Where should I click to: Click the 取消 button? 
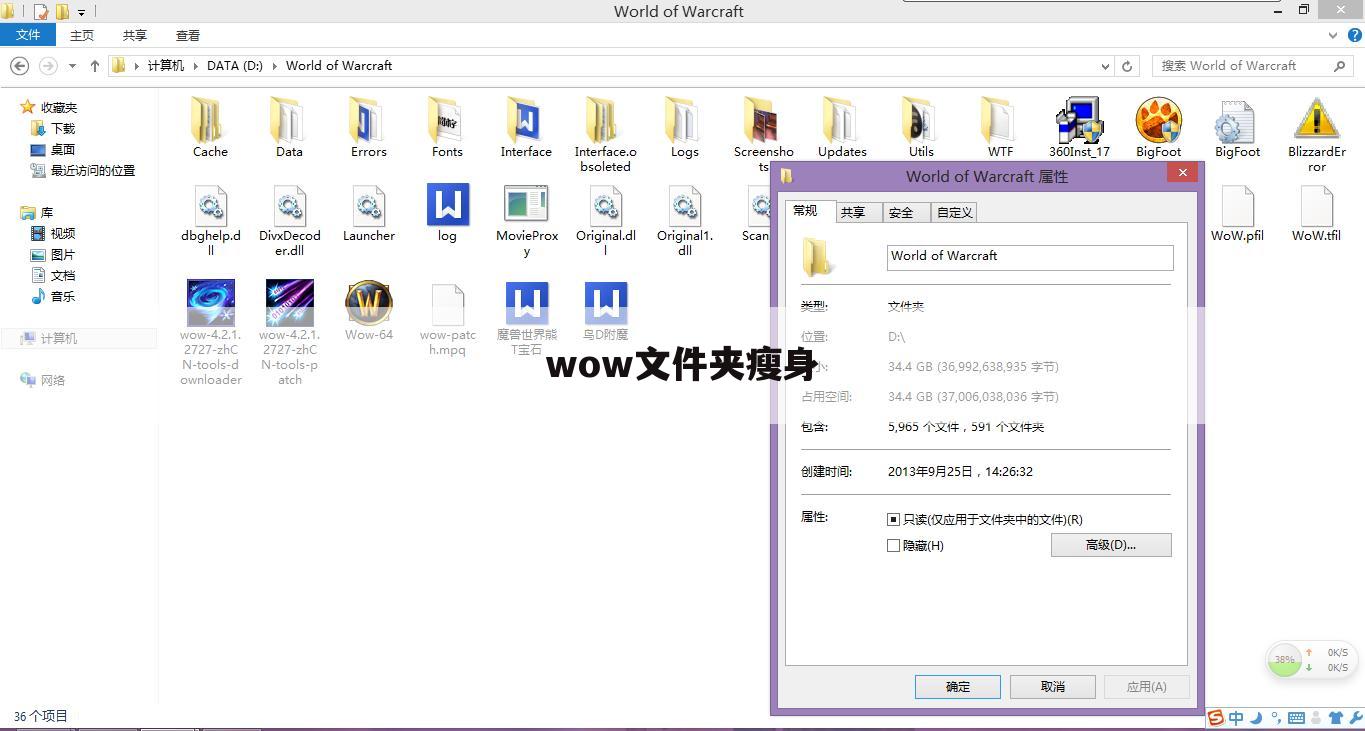(1053, 687)
